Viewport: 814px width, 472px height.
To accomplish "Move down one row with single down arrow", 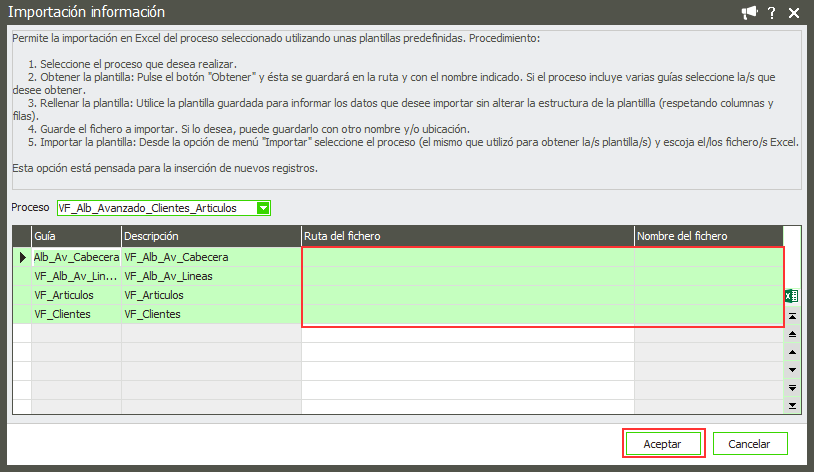I will [793, 370].
